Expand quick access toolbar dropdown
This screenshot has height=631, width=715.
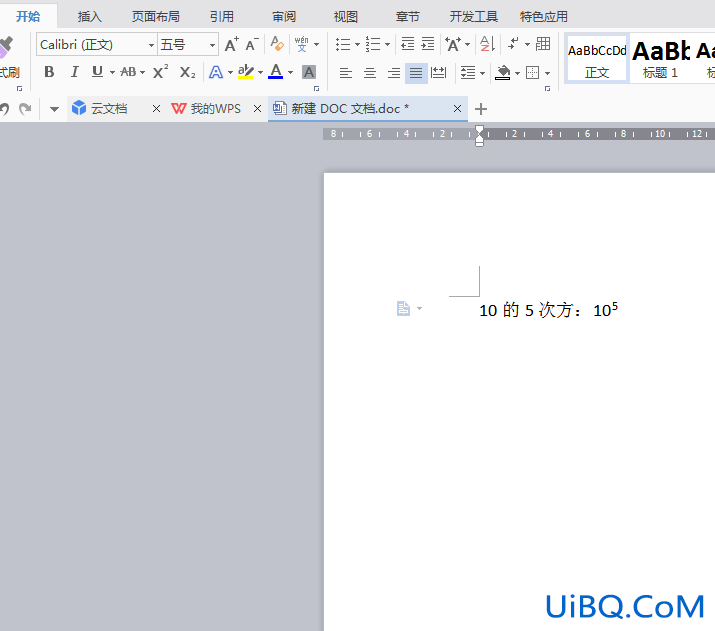pos(54,109)
